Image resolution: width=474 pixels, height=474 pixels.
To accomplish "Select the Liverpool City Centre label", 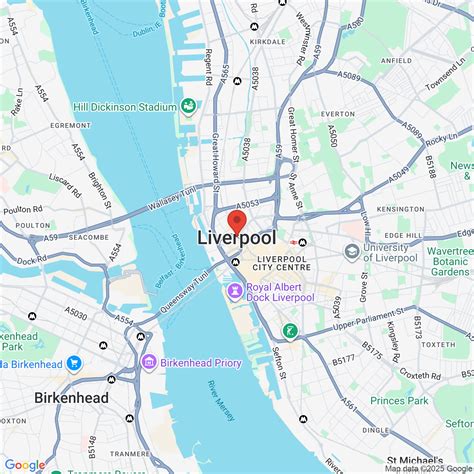I will (282, 263).
